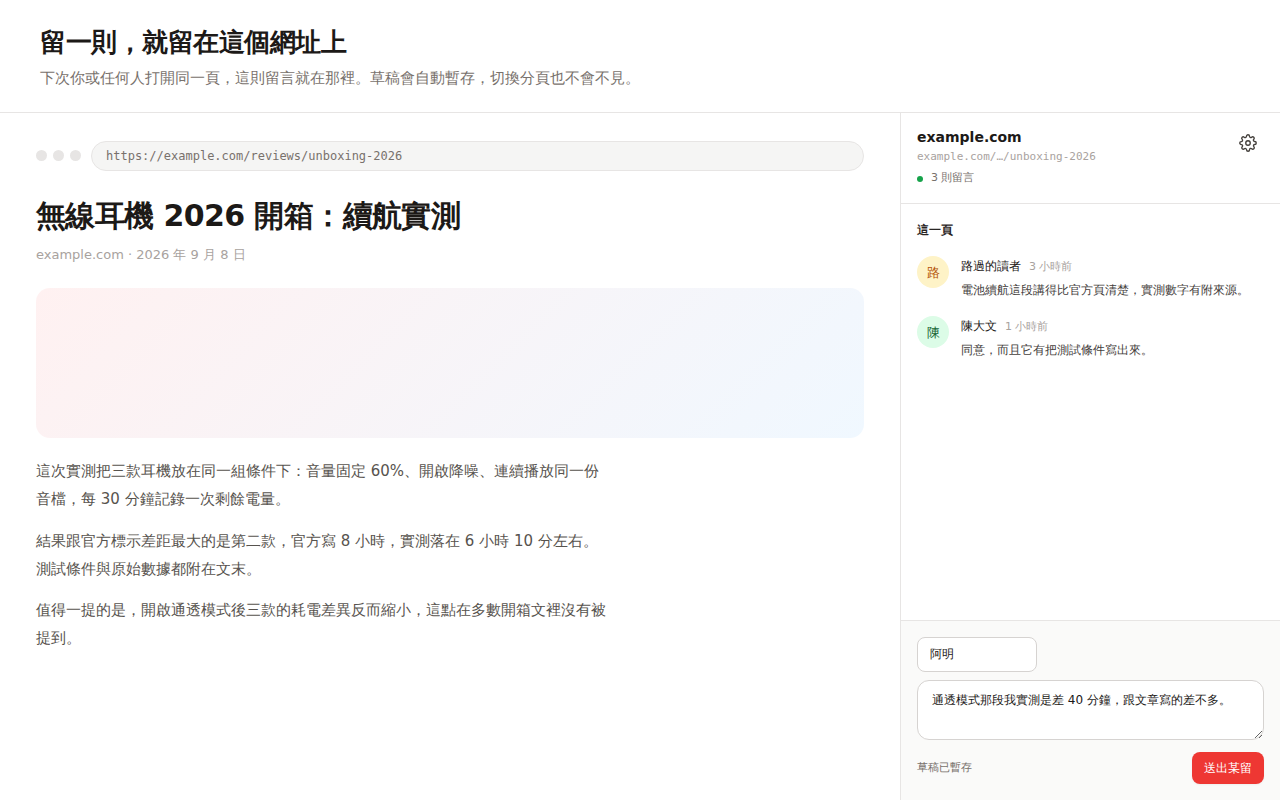The width and height of the screenshot is (1280, 800).
Task: Click the comment "同意，而且它有把測試條件寫出來。"
Action: pyautogui.click(x=1055, y=350)
